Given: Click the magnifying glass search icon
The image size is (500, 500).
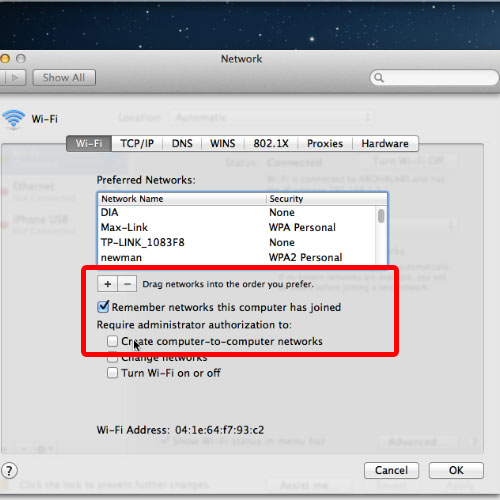Looking at the screenshot, I should point(379,78).
